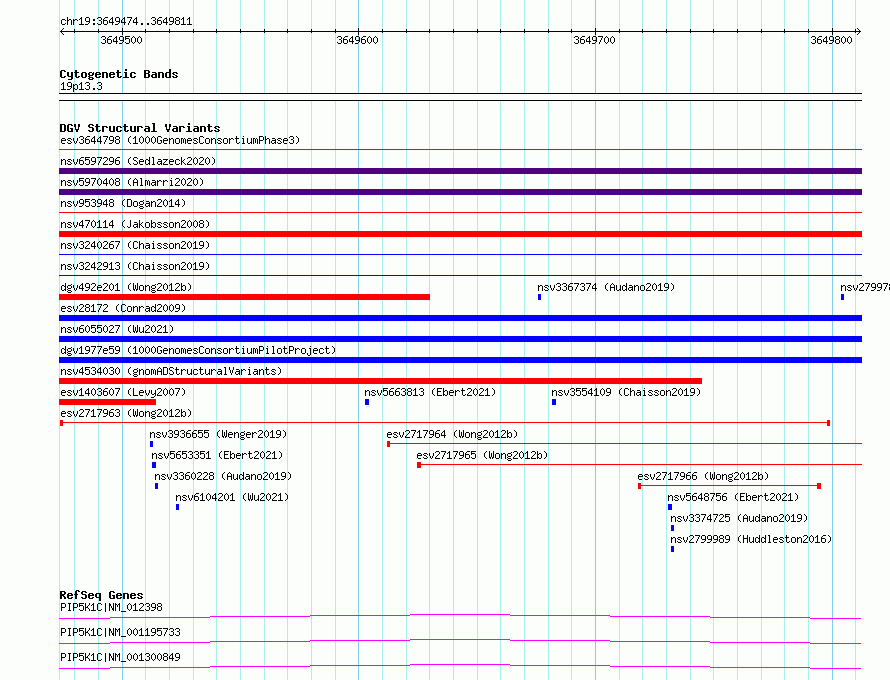Viewport: 890px width, 680px height.
Task: Open the first nsv3240267 Chaisson2019 label
Action: coord(135,245)
